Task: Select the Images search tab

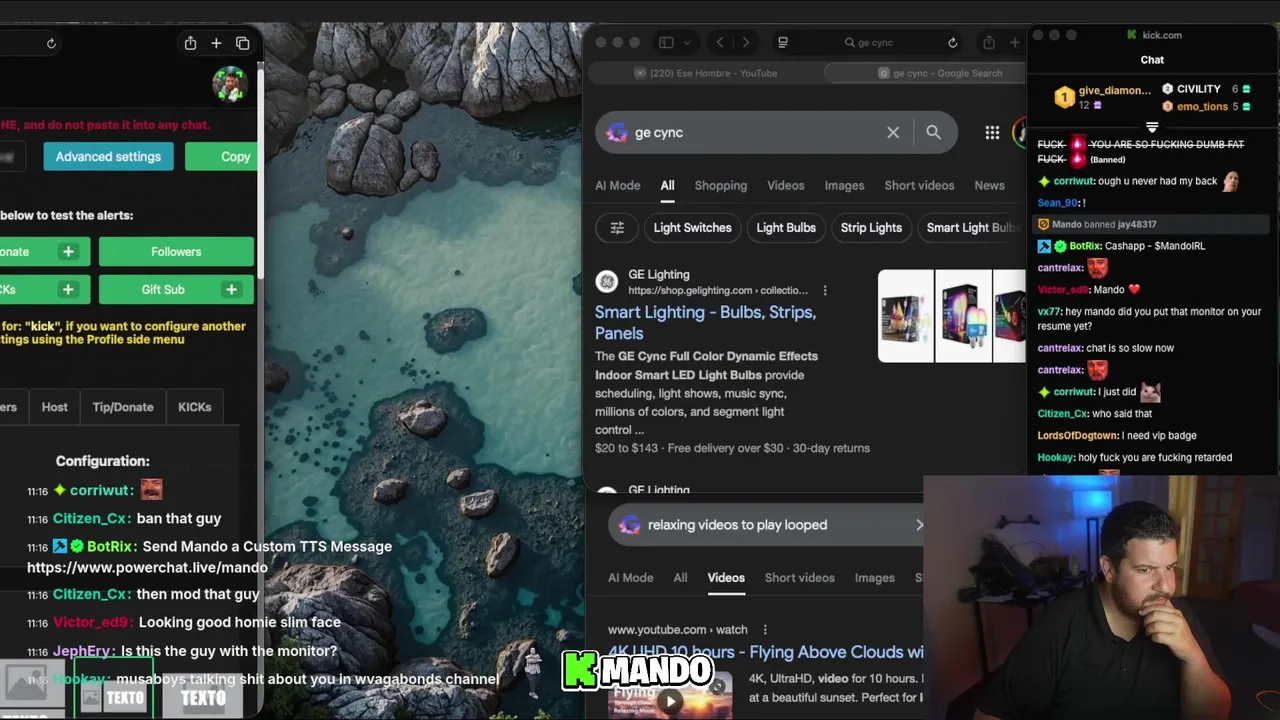Action: (x=844, y=186)
